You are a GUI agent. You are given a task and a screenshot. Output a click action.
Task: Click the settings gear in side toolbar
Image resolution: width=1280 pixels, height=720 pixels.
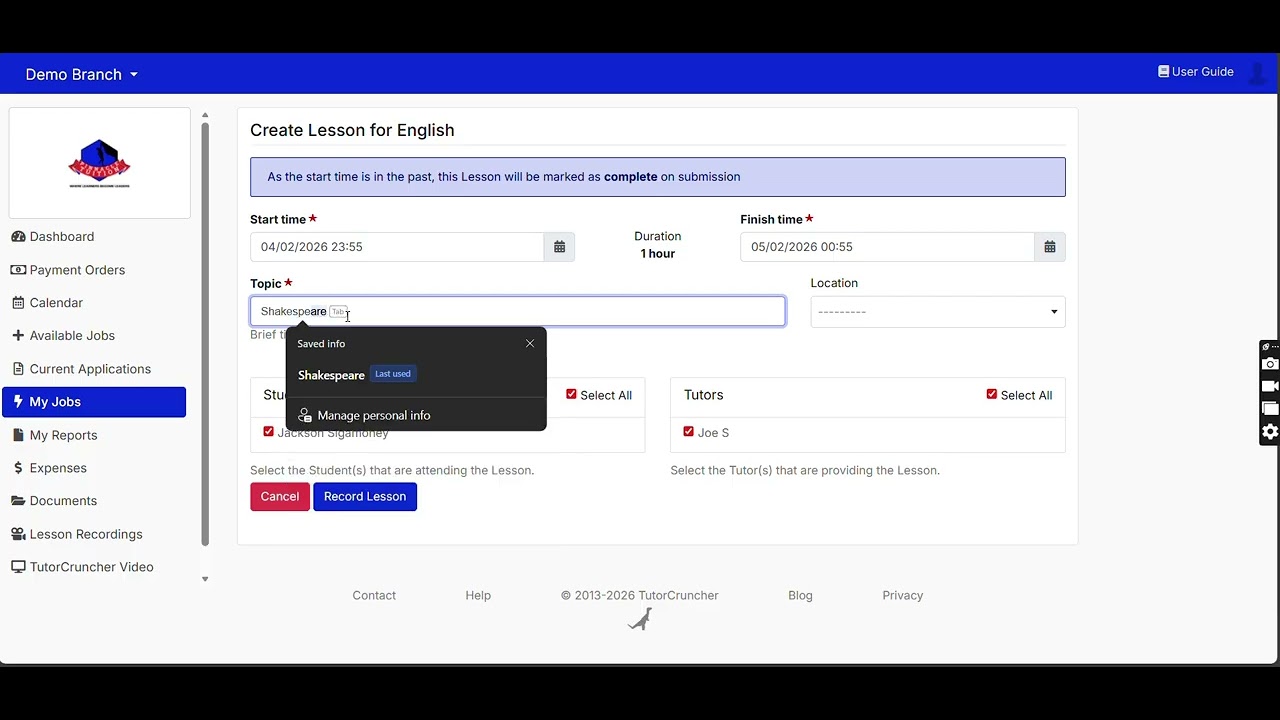[1270, 432]
